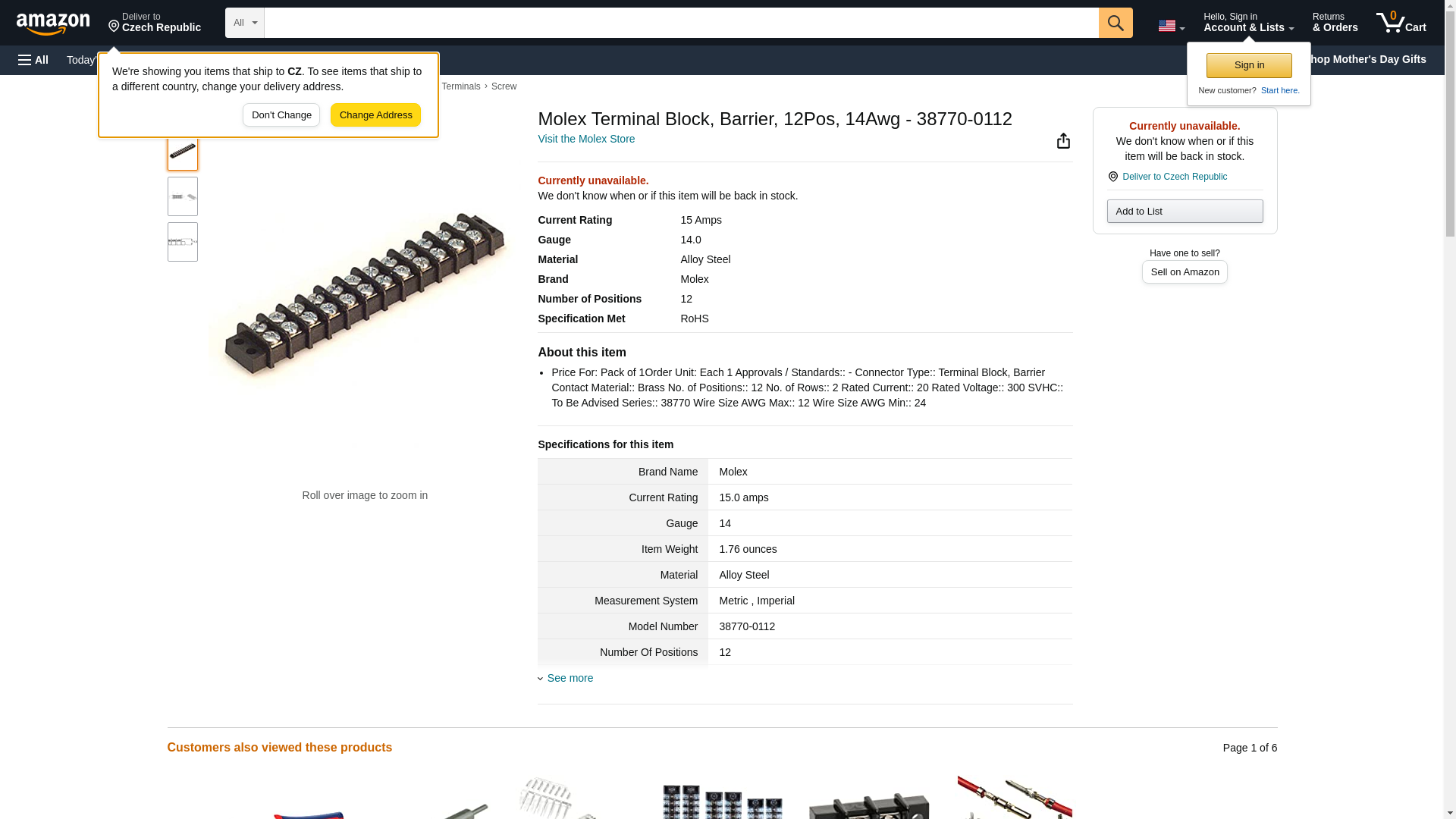The image size is (1456, 819).
Task: Click the share icon near the product title
Action: (1063, 141)
